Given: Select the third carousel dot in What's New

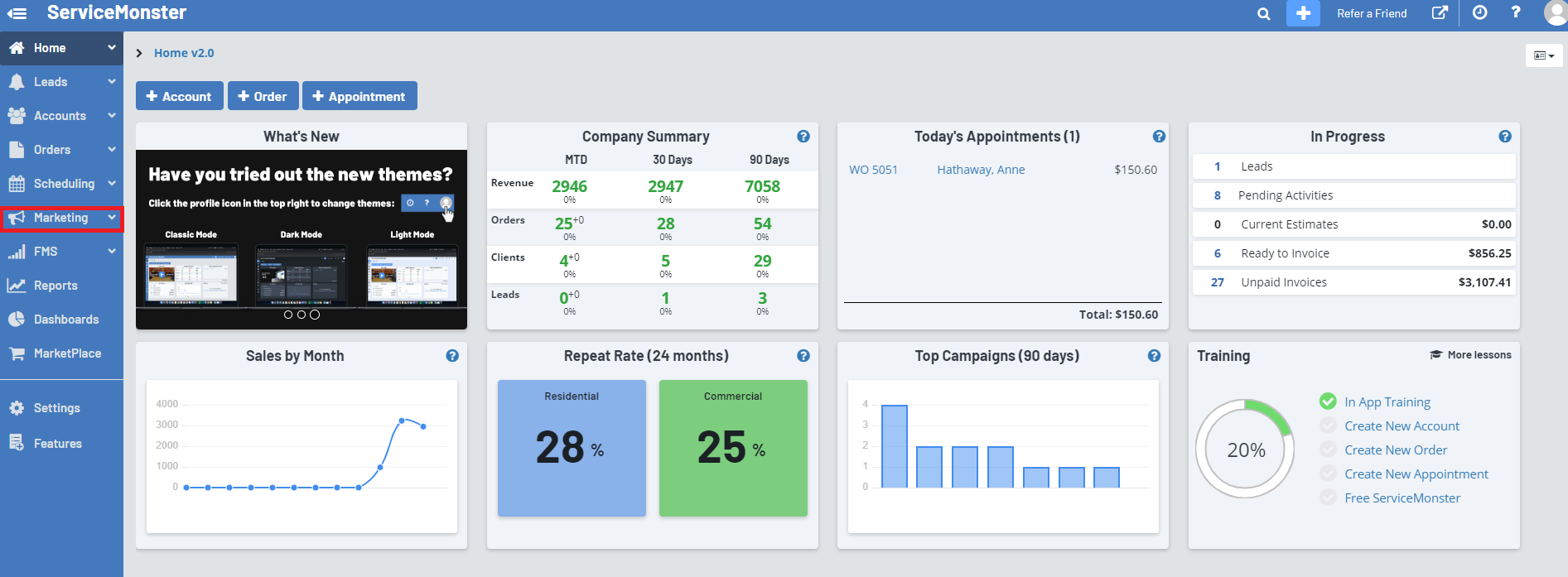Looking at the screenshot, I should [x=315, y=315].
